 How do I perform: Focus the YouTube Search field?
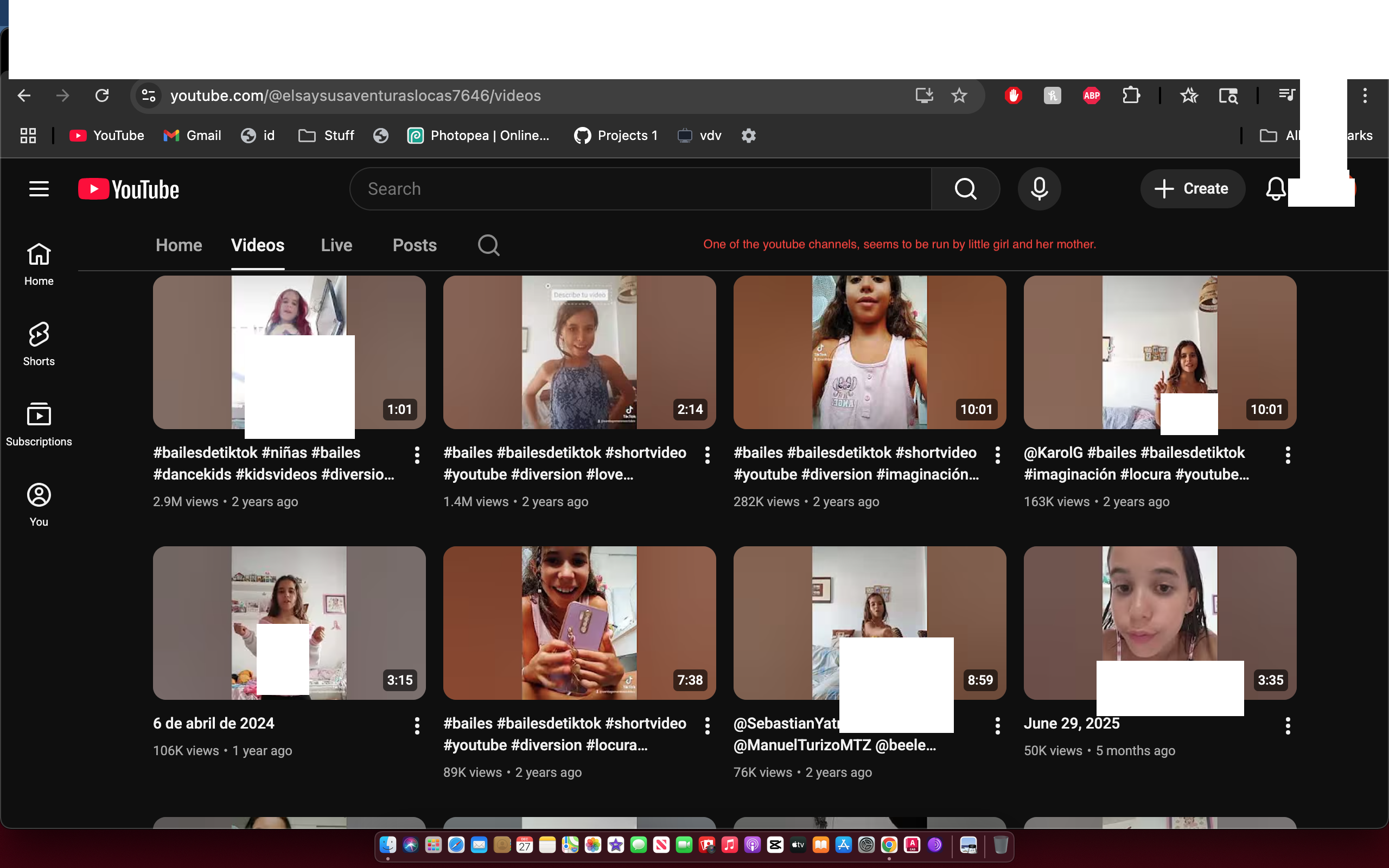[x=640, y=189]
